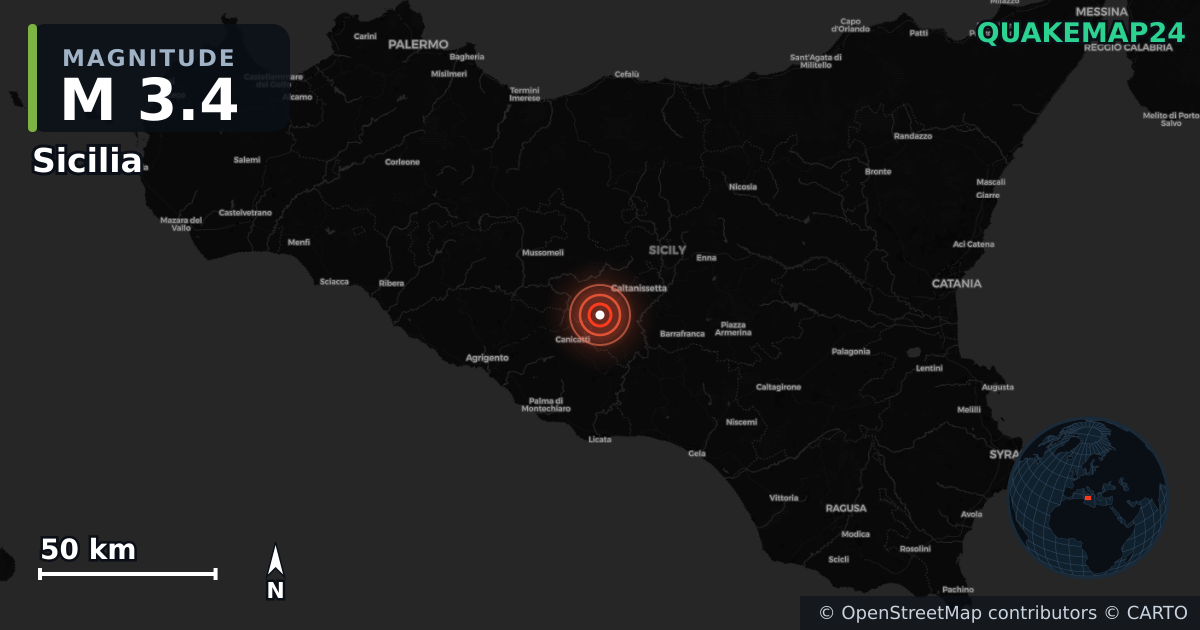Click the Salemi town label

point(247,160)
